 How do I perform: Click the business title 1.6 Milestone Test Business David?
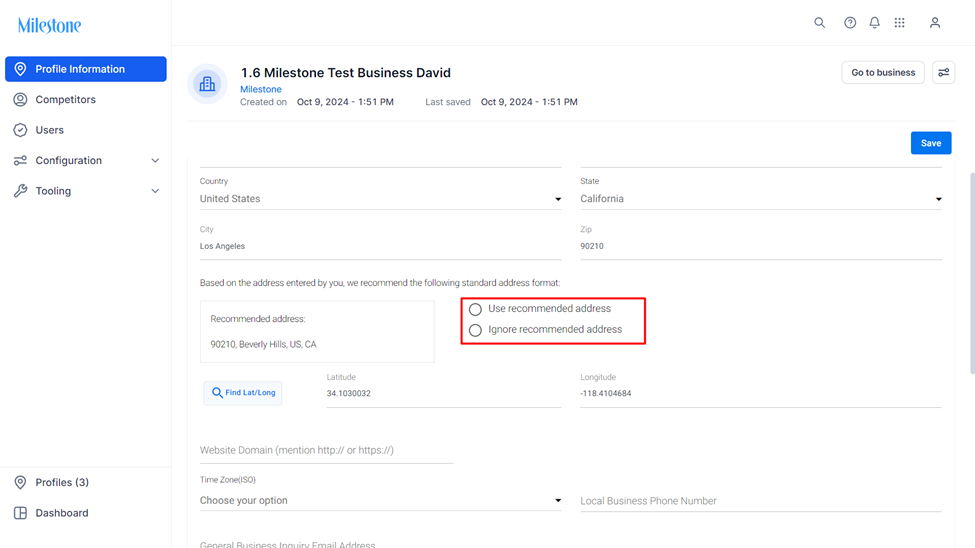coord(346,73)
